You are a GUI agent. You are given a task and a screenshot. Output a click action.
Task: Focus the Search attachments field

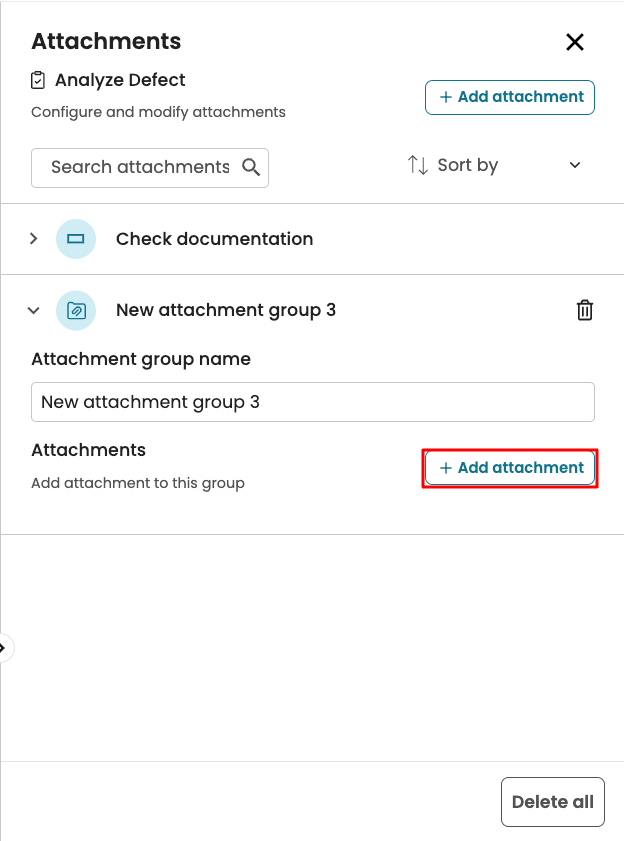(x=138, y=167)
